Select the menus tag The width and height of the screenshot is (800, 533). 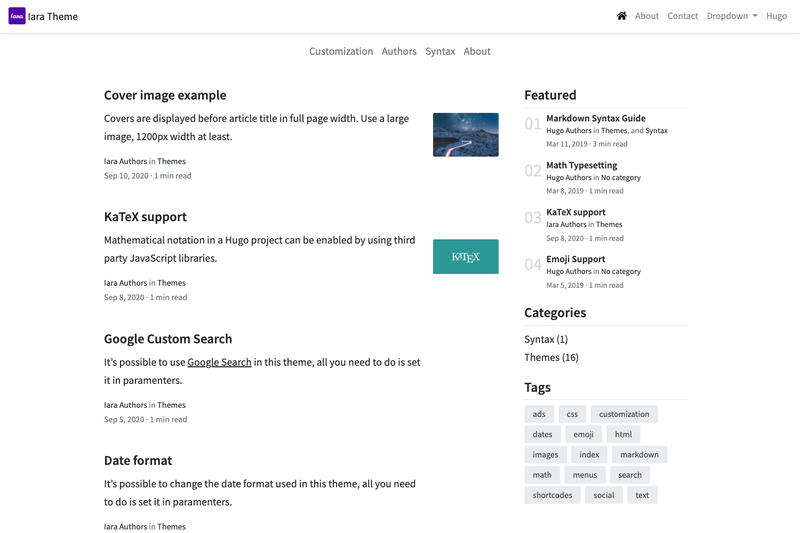(x=585, y=475)
